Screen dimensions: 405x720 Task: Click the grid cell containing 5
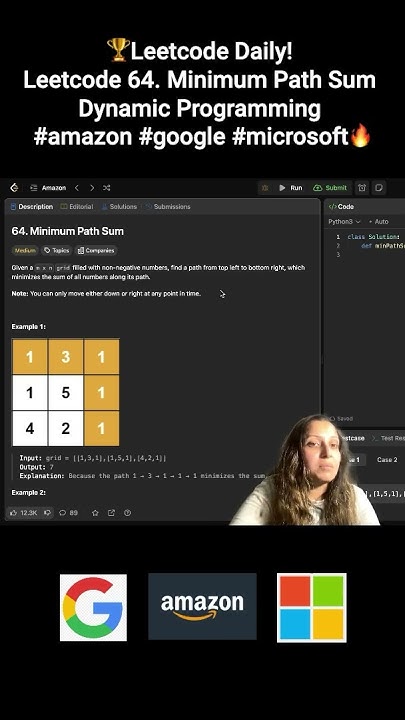[x=66, y=393]
